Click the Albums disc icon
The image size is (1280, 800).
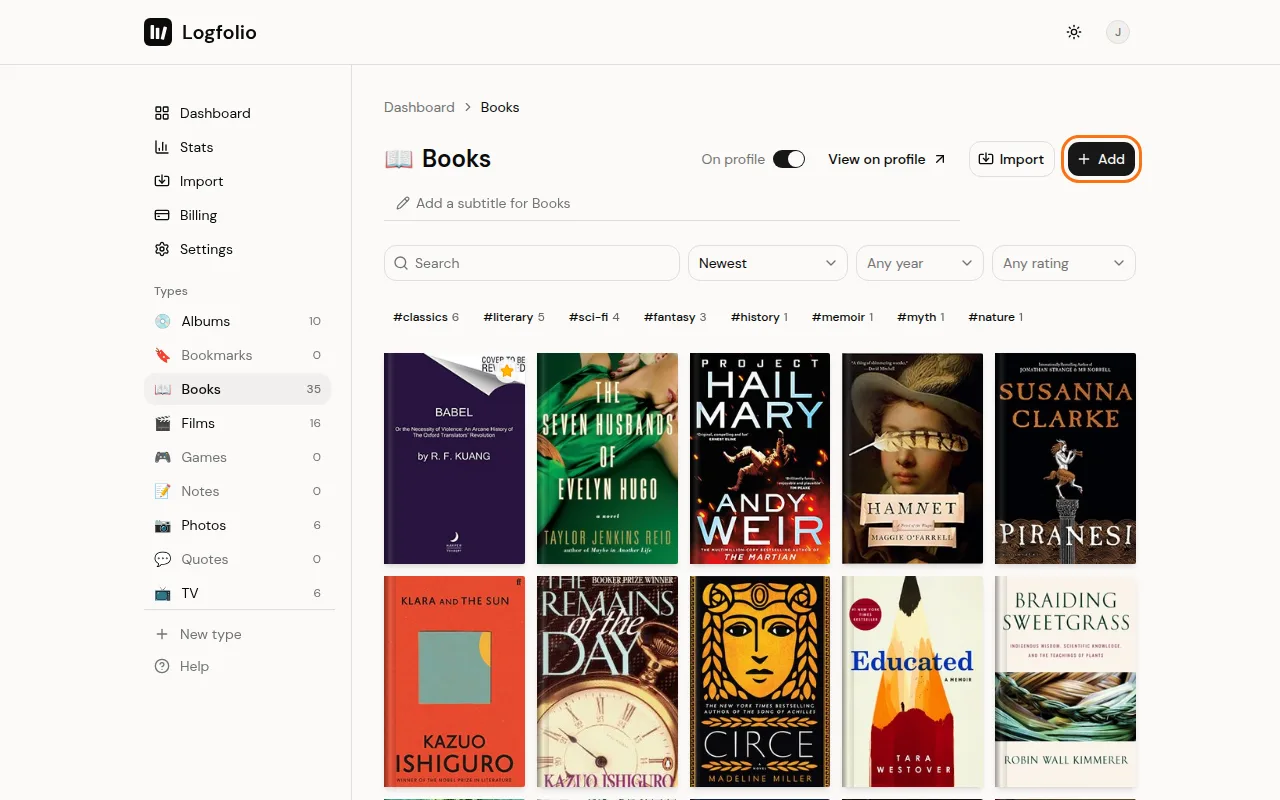(x=162, y=321)
